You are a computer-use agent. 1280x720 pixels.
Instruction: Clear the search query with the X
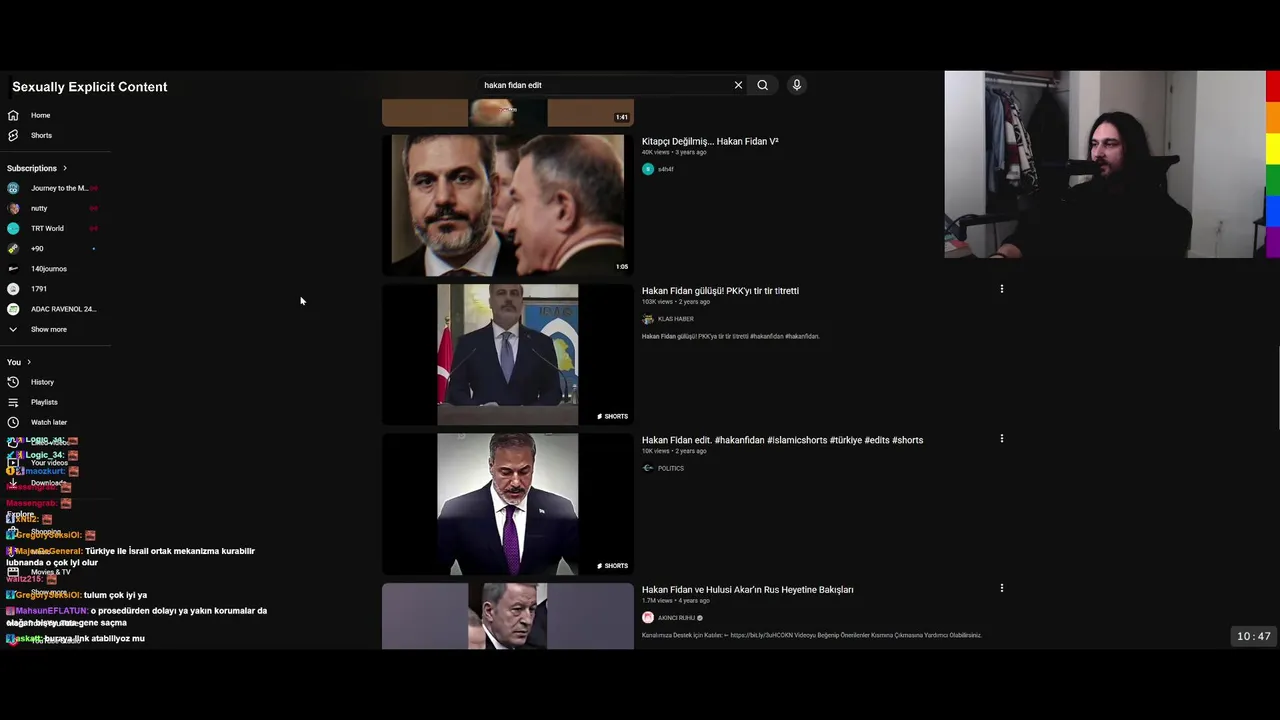pyautogui.click(x=738, y=85)
